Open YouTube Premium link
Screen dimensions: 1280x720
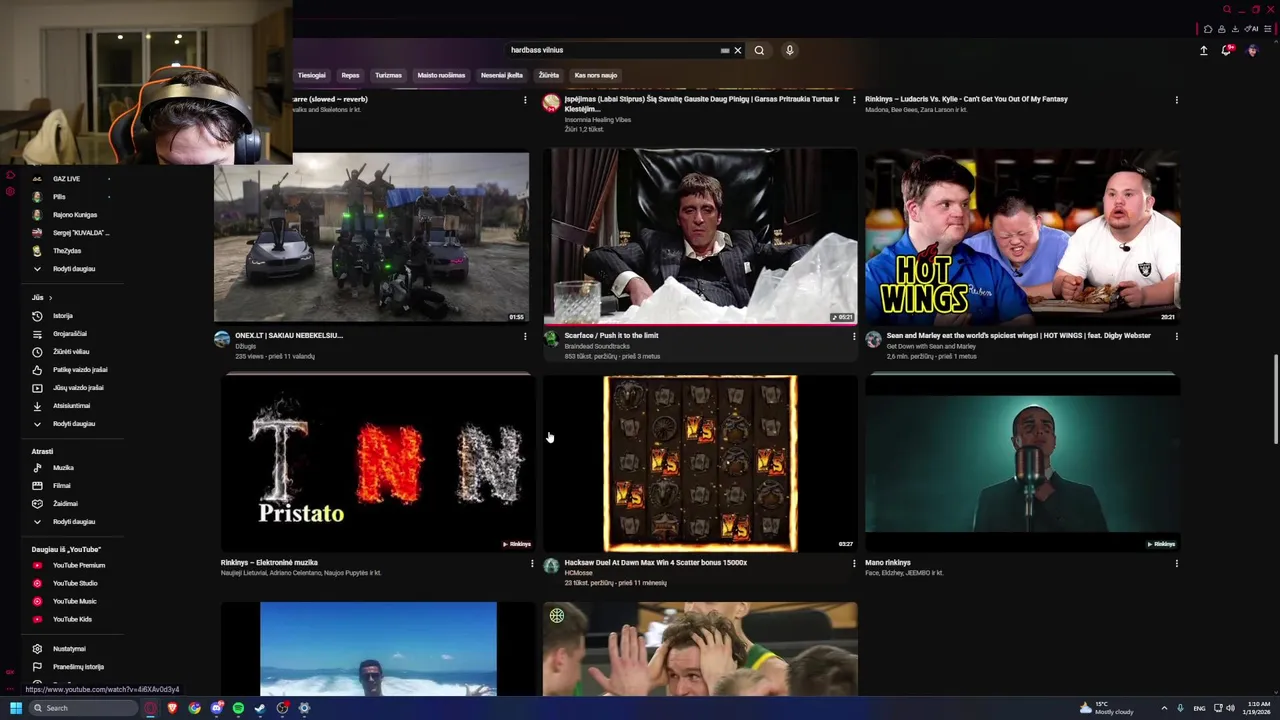coord(70,566)
